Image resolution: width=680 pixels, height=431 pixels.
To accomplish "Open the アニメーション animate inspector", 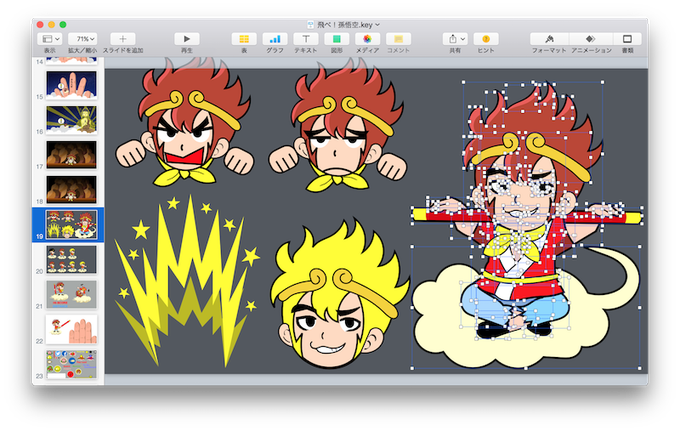I will [591, 39].
